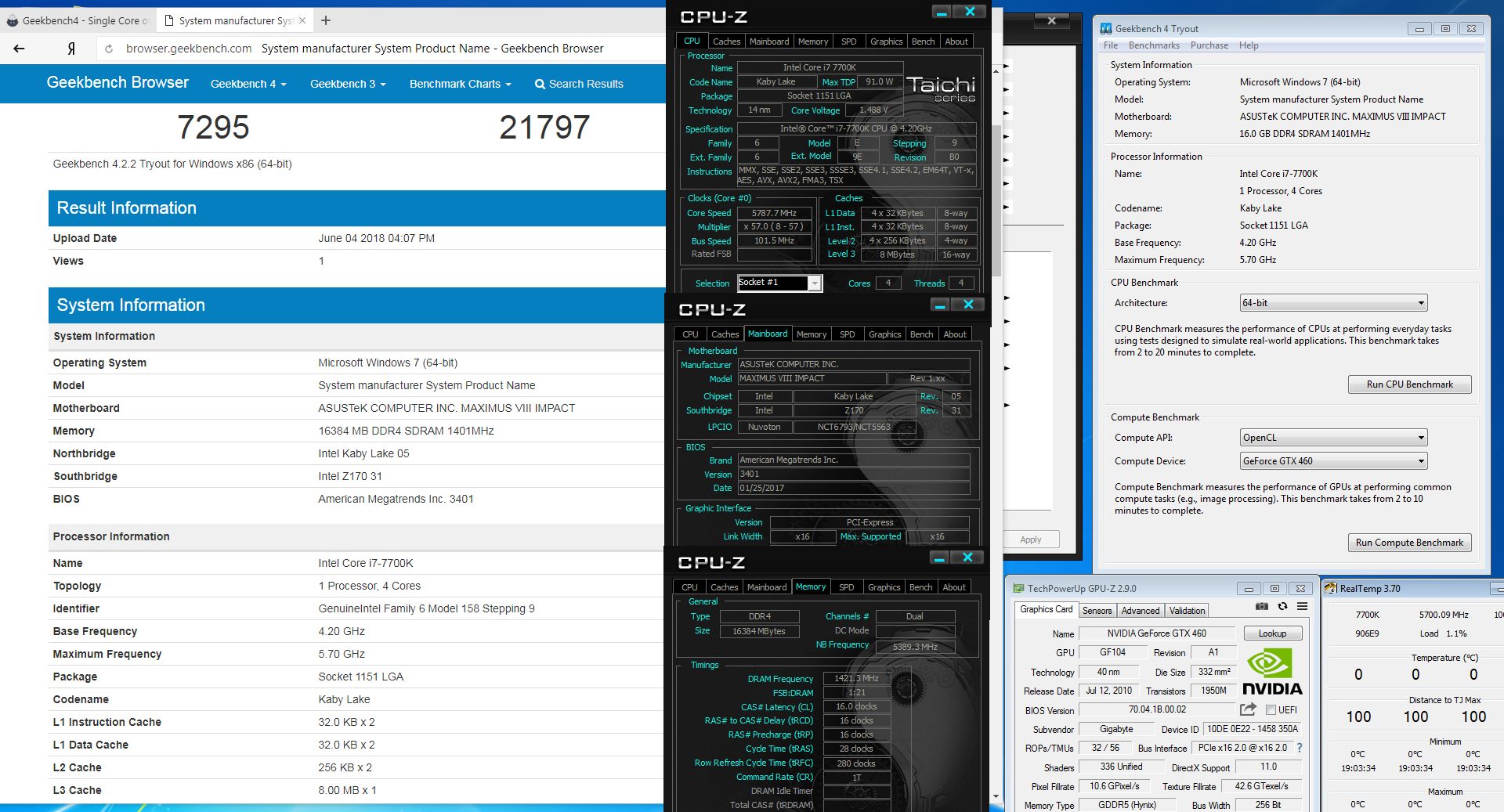1504x812 pixels.
Task: Click the RealTemp 5700.09 MHz reading
Action: (x=1444, y=615)
